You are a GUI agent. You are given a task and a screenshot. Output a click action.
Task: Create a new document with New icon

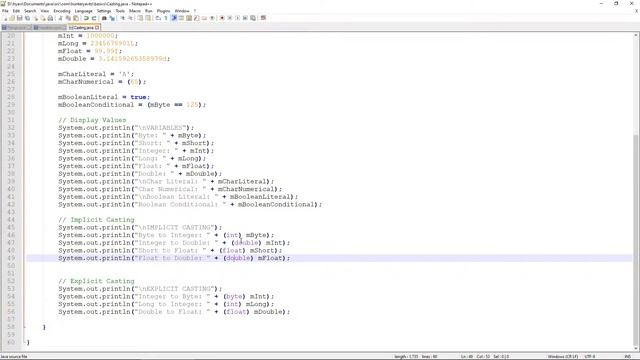click(x=5, y=18)
